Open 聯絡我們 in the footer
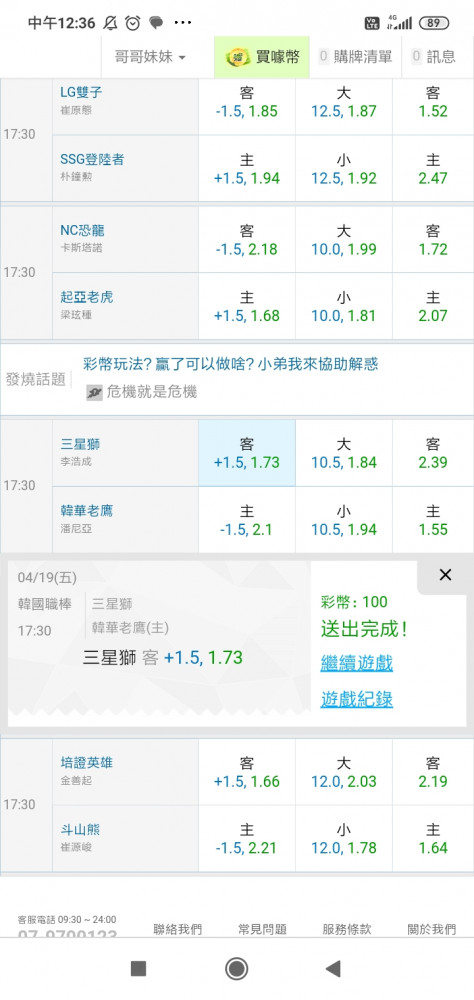The image size is (474, 1000). pos(177,929)
